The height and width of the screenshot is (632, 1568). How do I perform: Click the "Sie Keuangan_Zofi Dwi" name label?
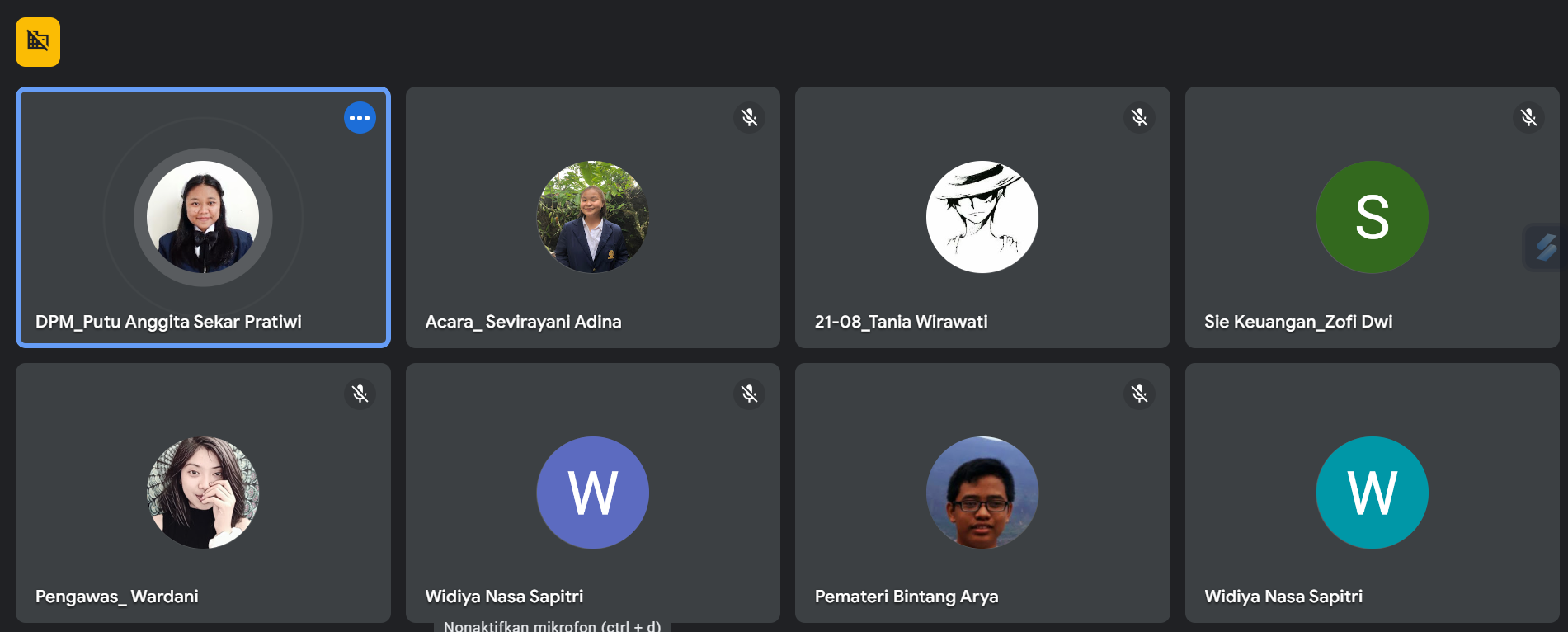[1298, 322]
